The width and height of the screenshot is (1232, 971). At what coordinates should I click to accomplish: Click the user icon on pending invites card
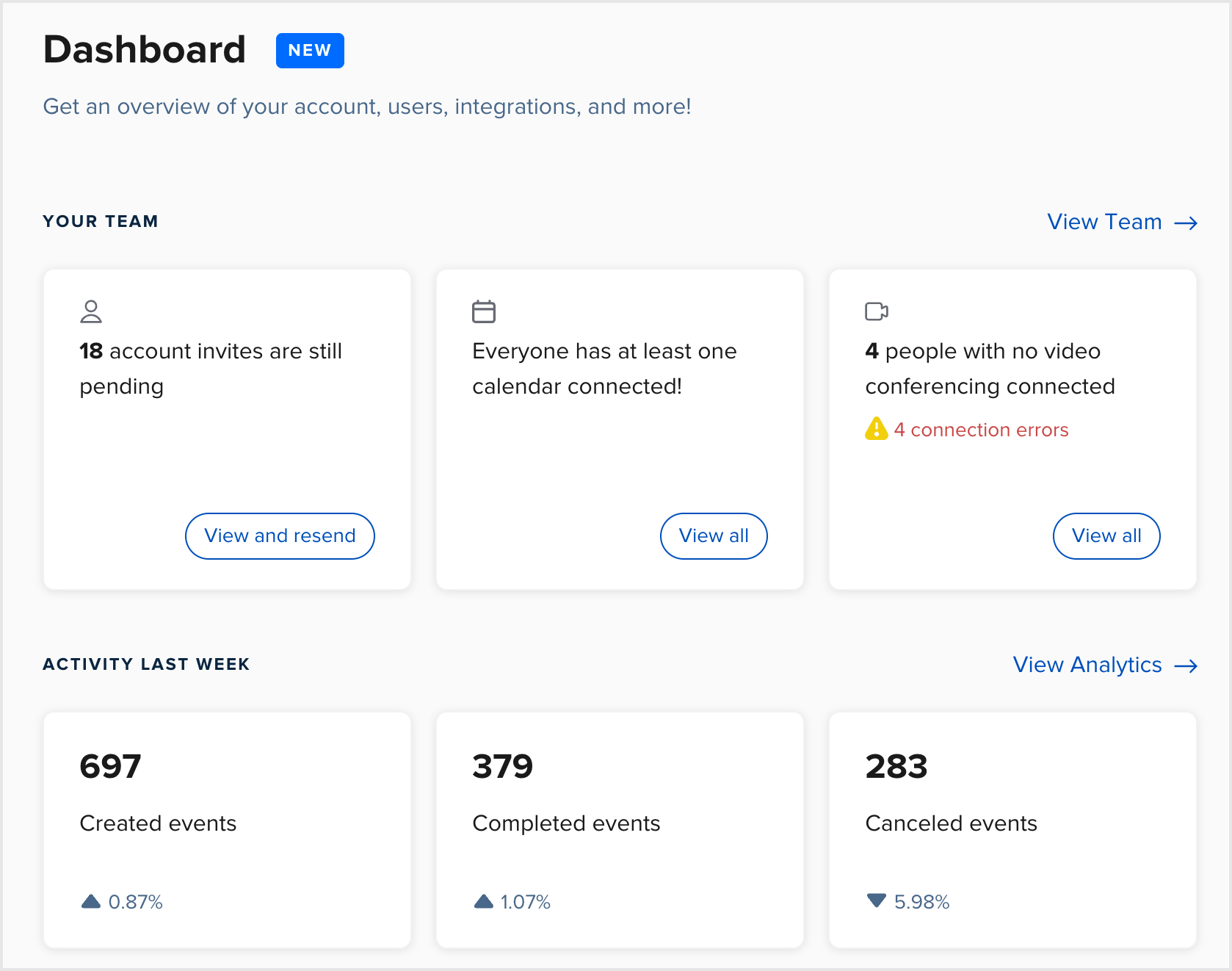90,311
